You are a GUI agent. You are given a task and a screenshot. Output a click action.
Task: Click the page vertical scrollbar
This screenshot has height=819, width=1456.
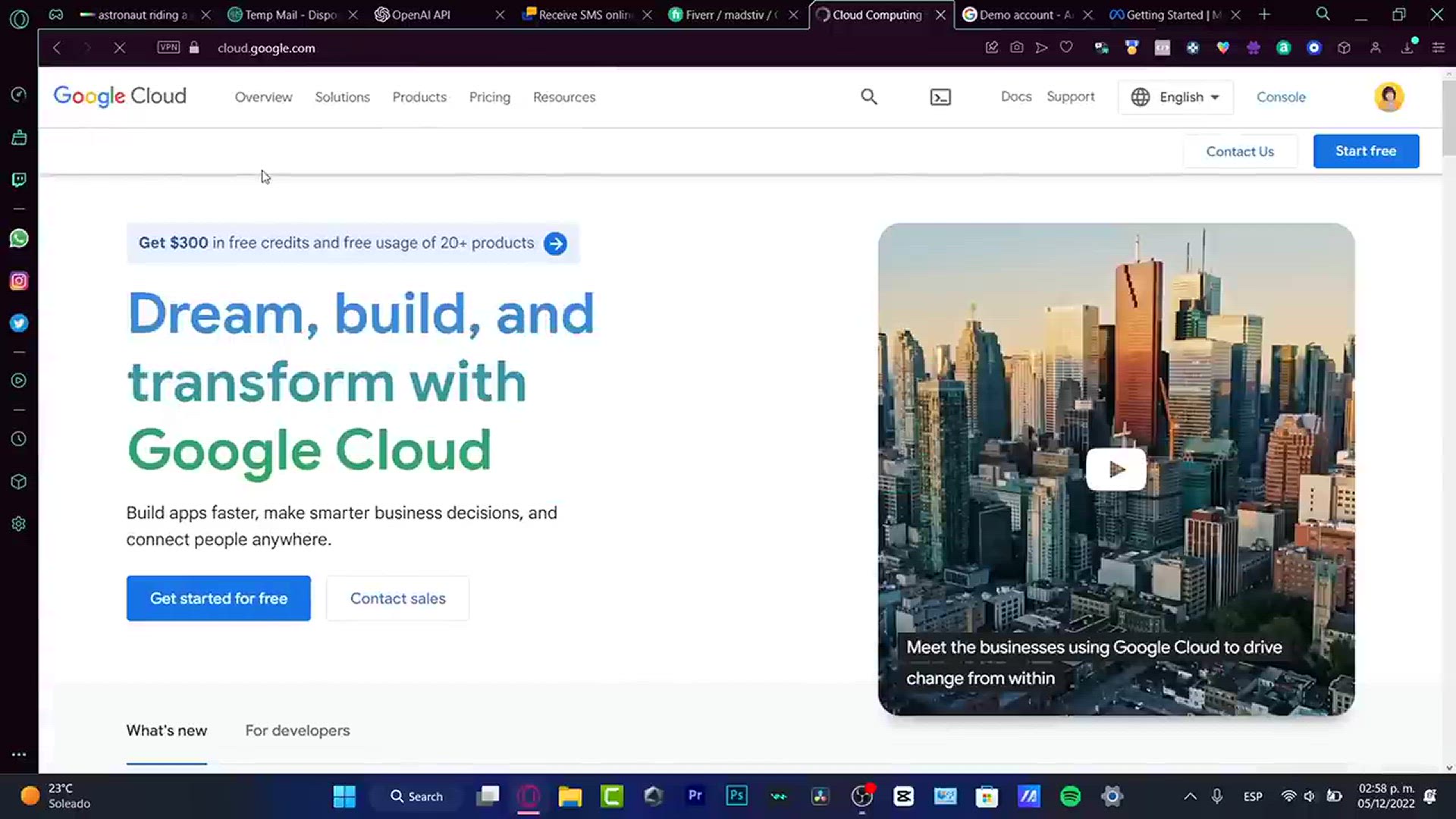click(1448, 117)
